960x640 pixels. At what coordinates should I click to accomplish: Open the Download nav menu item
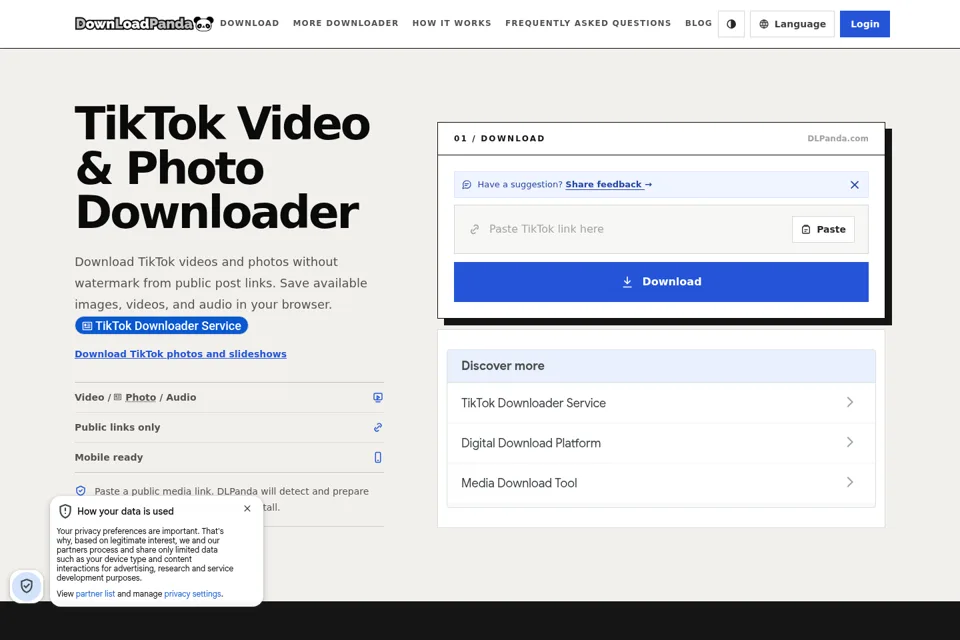(250, 23)
